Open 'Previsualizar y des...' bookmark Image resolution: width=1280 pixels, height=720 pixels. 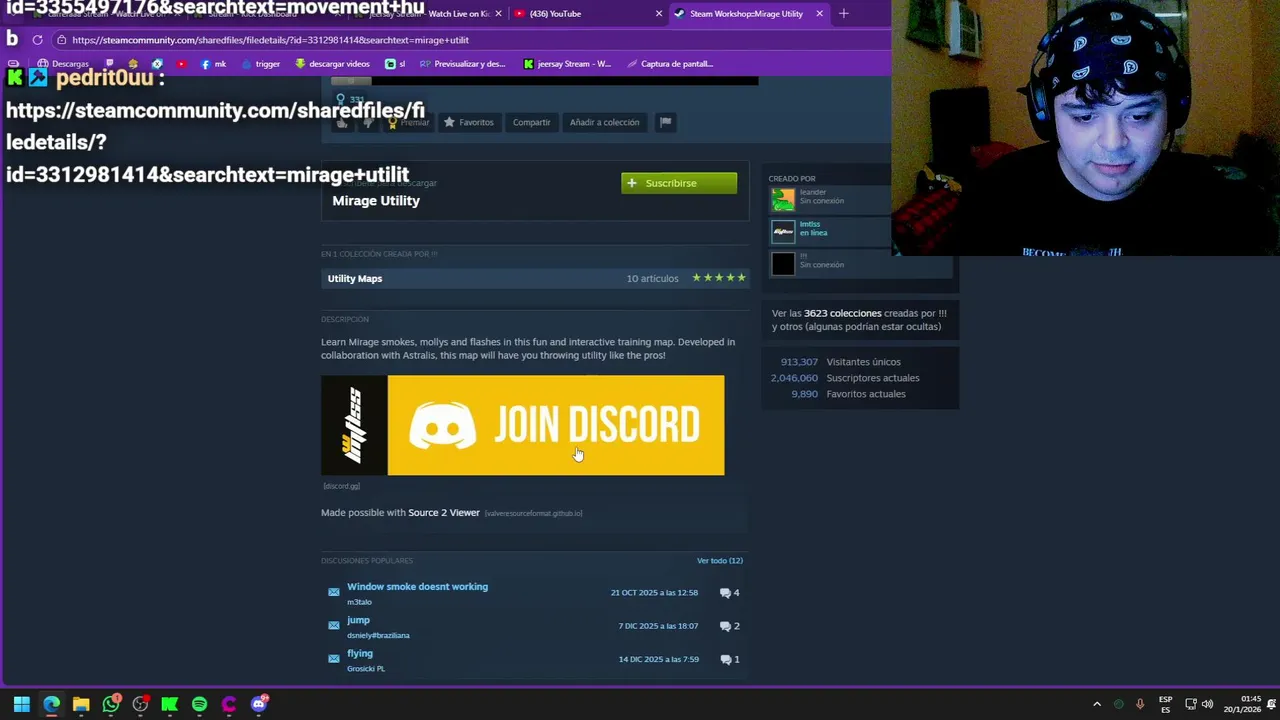tap(463, 64)
